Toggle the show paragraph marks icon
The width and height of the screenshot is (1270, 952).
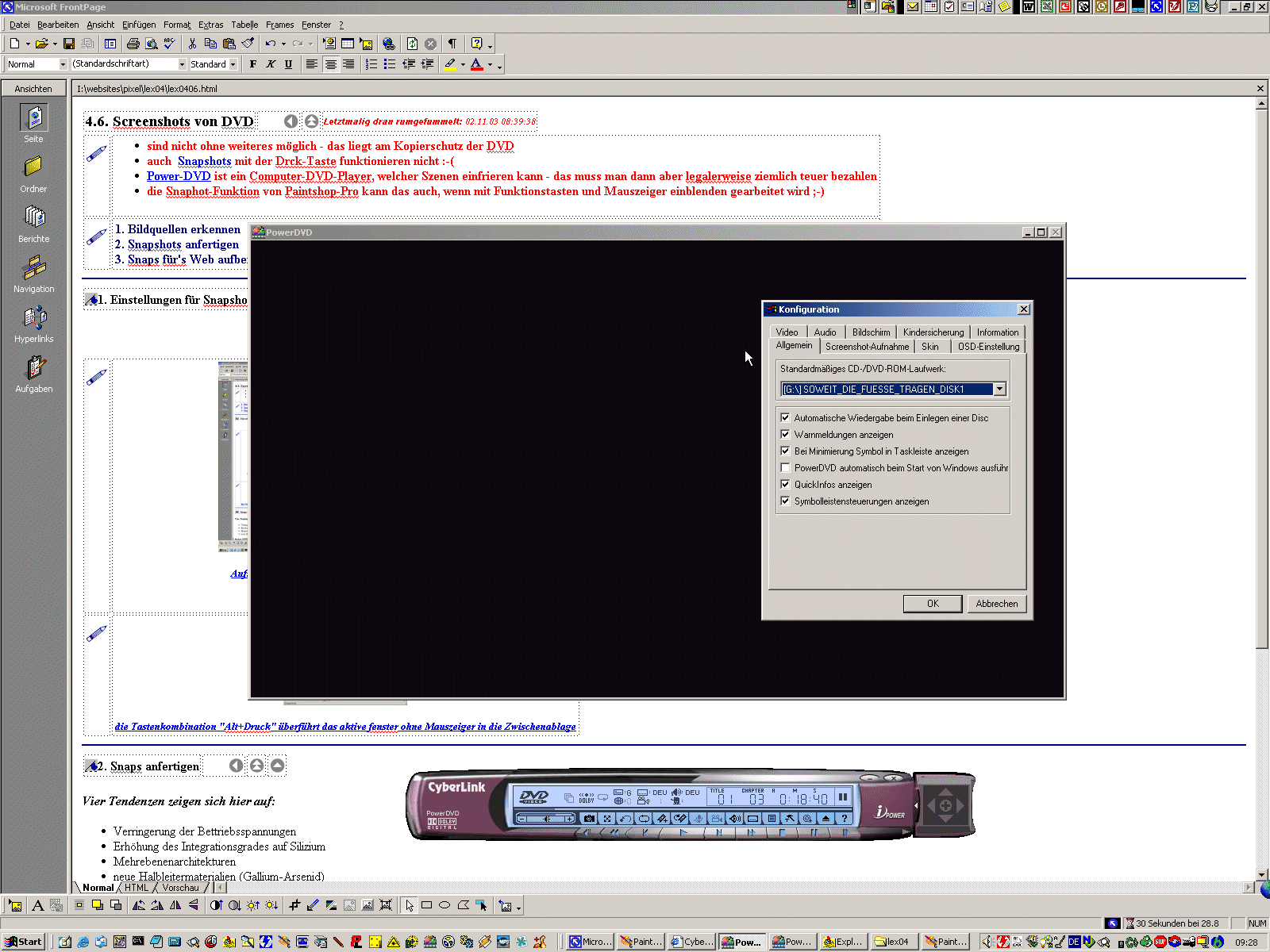(452, 44)
